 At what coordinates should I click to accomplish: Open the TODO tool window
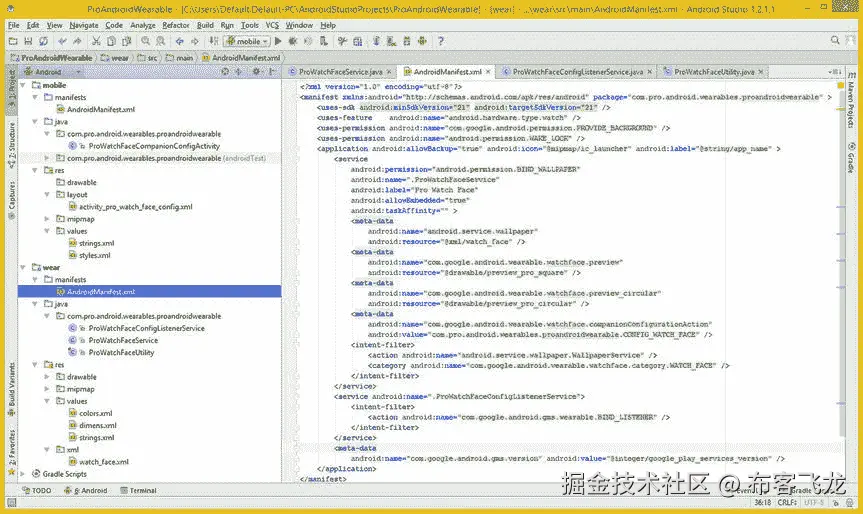37,490
